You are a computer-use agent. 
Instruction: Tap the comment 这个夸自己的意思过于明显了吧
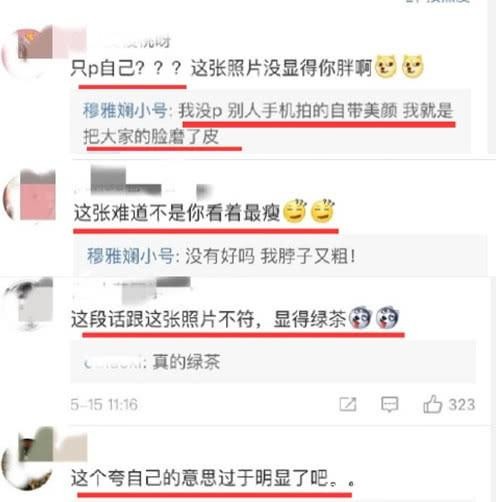[x=212, y=478]
